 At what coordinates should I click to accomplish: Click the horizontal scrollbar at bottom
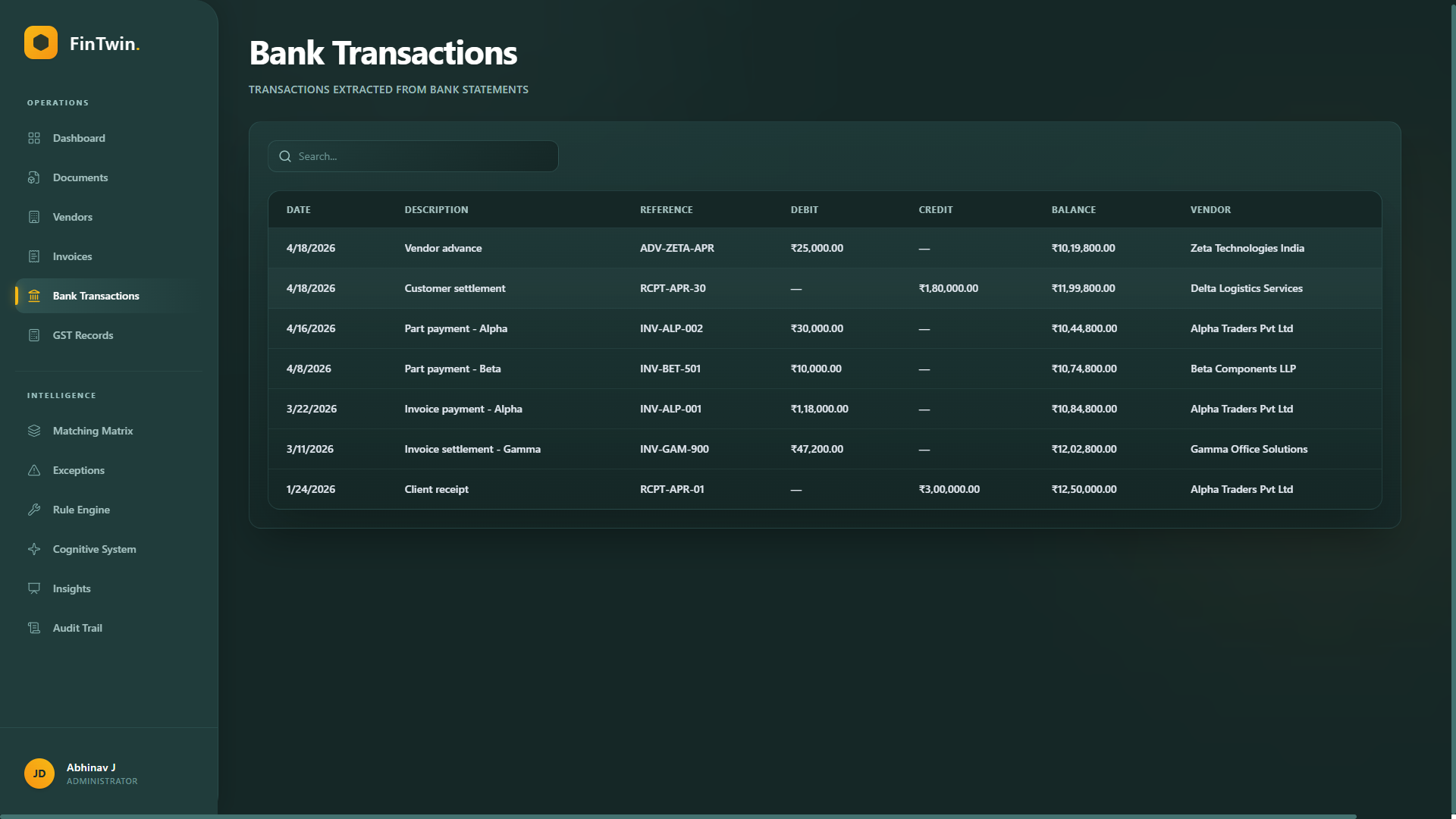pos(678,816)
